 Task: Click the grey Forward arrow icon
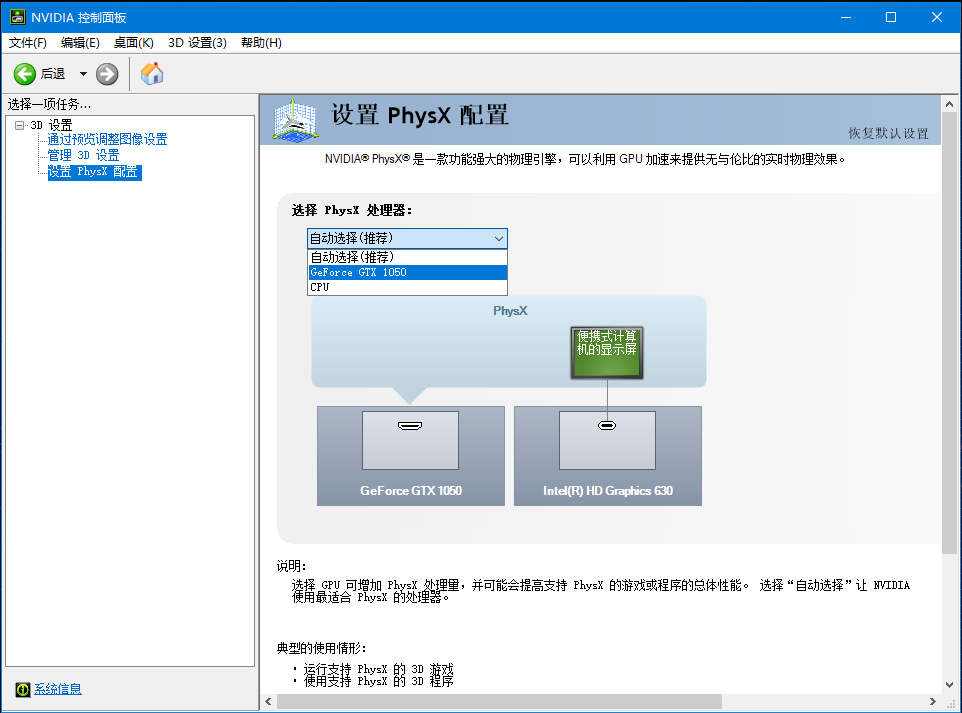[x=107, y=74]
